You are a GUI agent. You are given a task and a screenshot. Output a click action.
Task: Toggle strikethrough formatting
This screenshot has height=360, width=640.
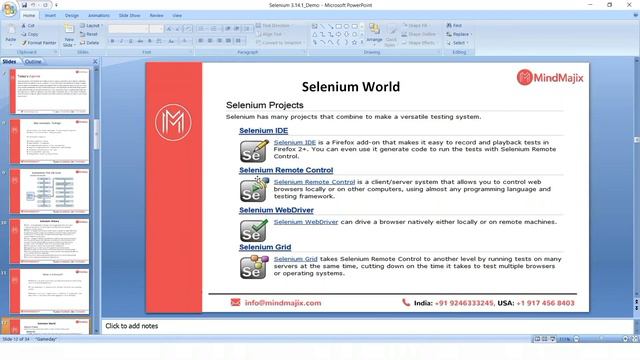pos(140,41)
